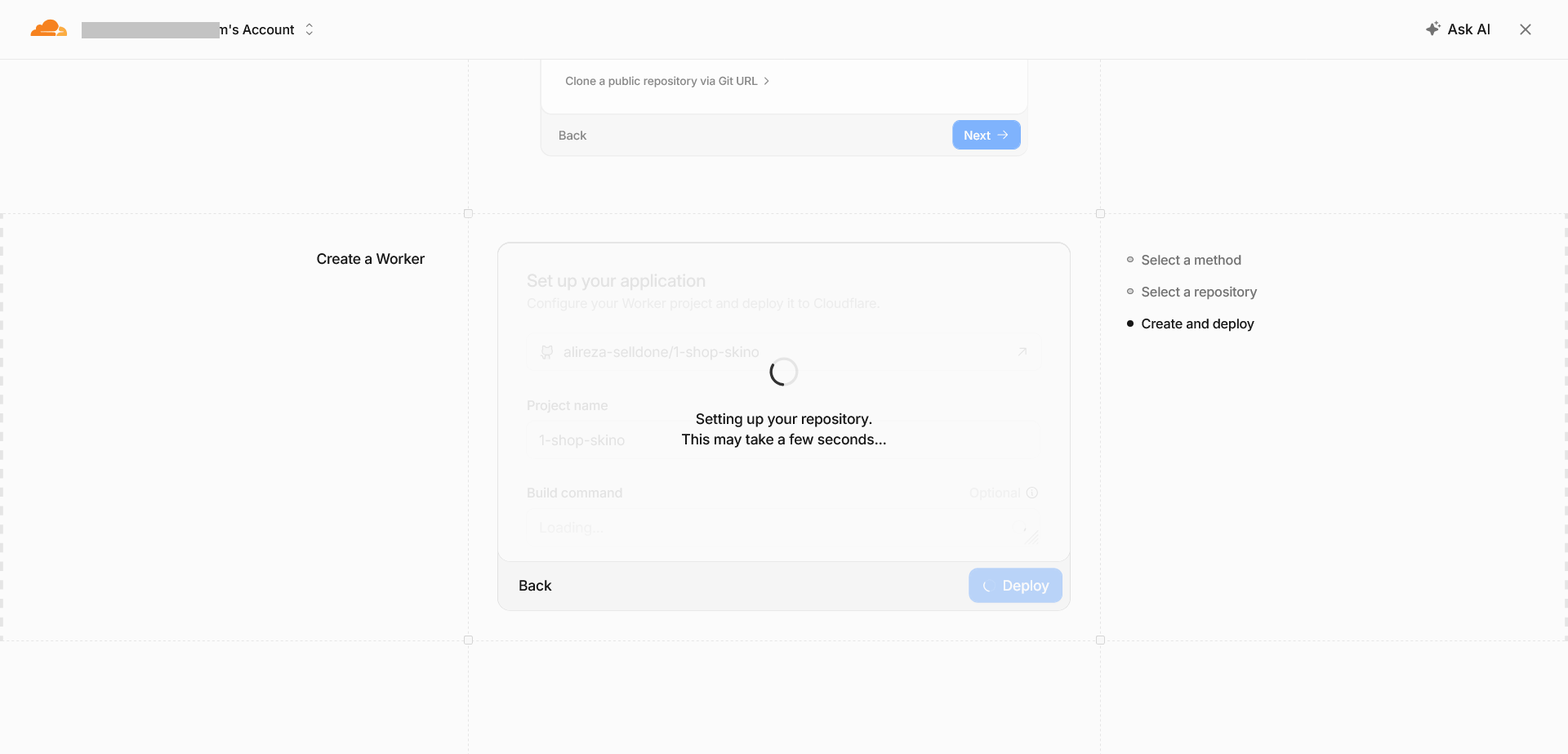Screen dimensions: 1568x754
Task: Click the Create a Worker heading
Action: click(371, 259)
